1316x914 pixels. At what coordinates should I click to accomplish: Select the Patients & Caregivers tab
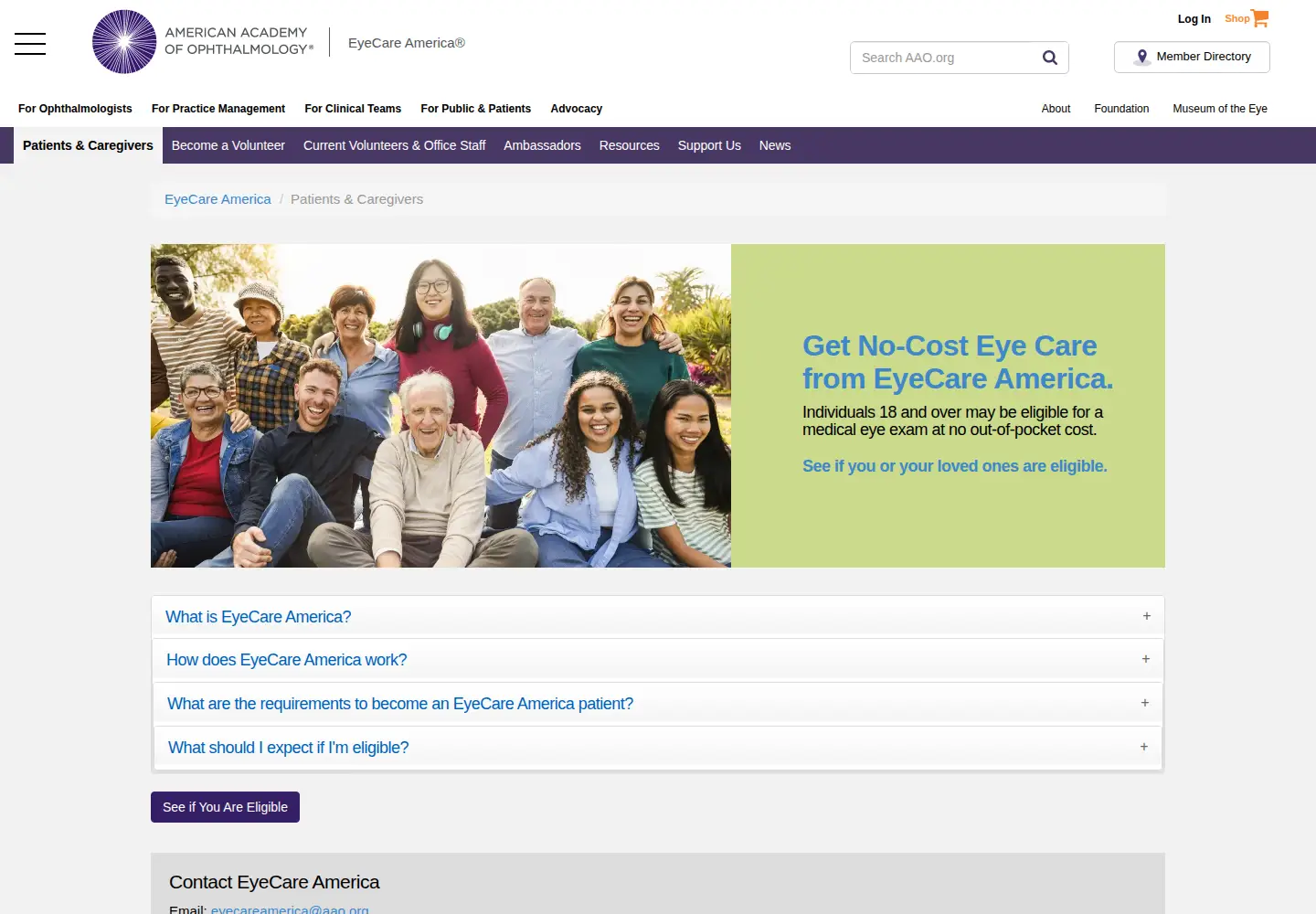pyautogui.click(x=88, y=145)
